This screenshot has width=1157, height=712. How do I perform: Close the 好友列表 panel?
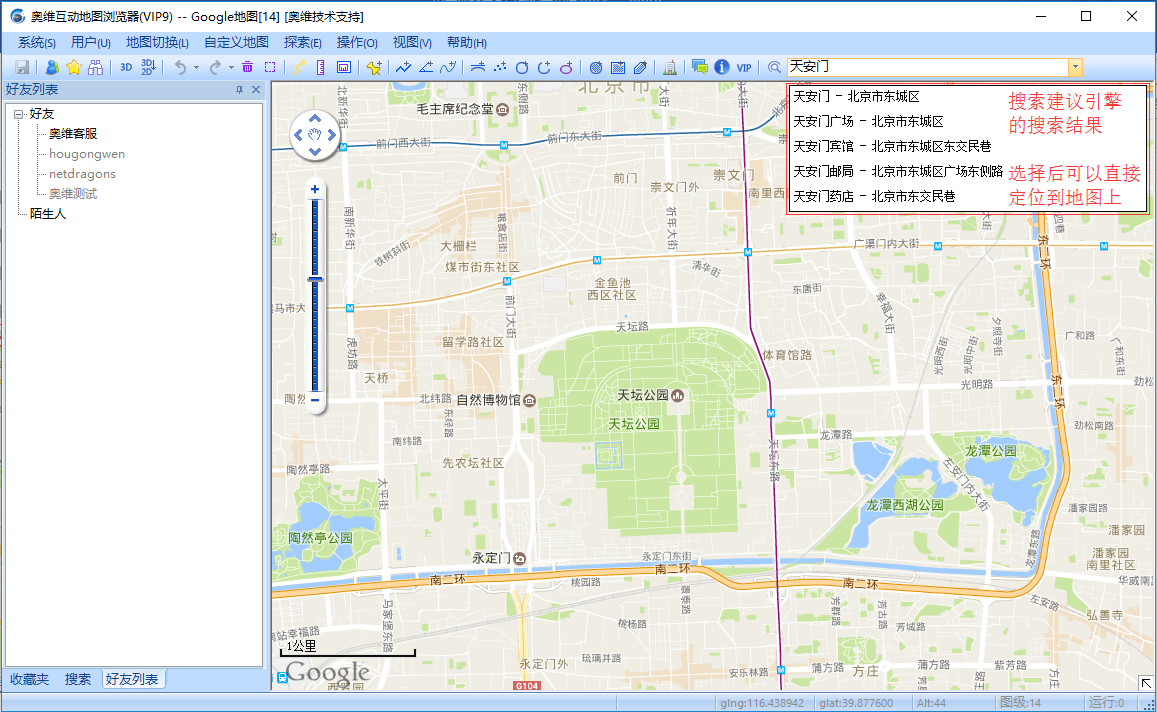click(256, 89)
